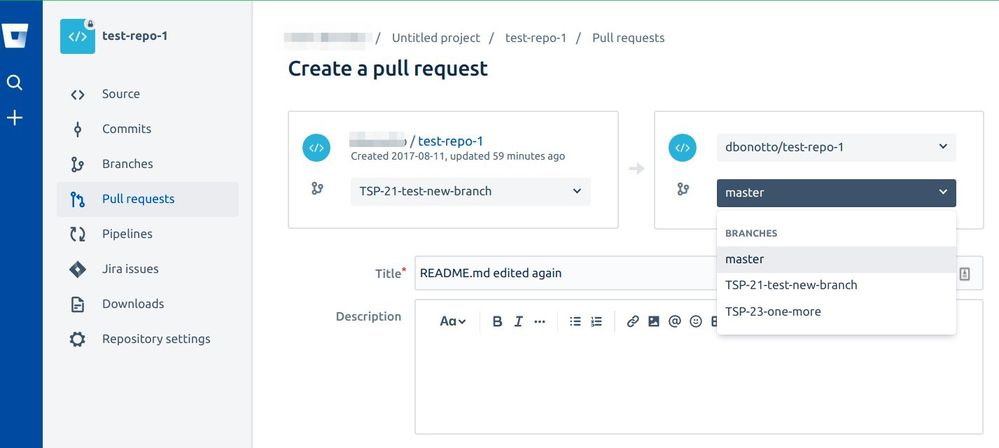The image size is (999, 448).
Task: Click the Pull requests icon in sidebar
Action: [77, 199]
